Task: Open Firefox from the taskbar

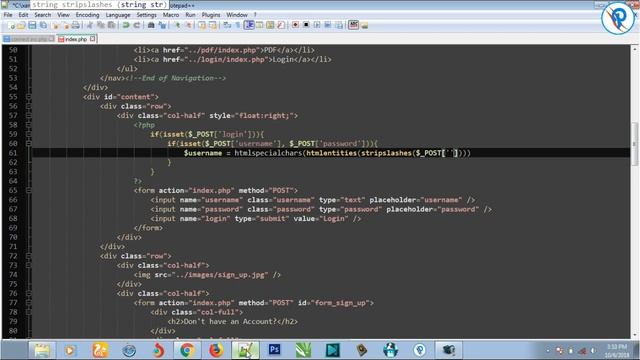Action: tap(216, 350)
